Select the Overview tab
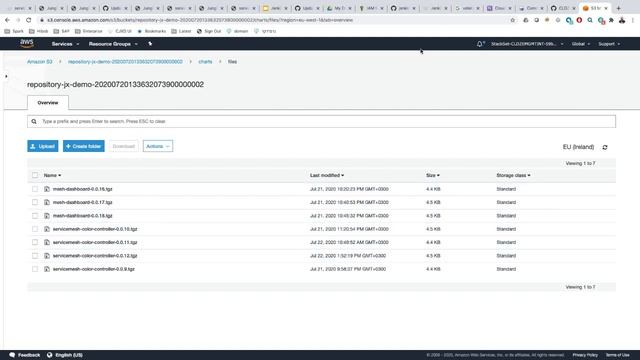 pos(48,103)
